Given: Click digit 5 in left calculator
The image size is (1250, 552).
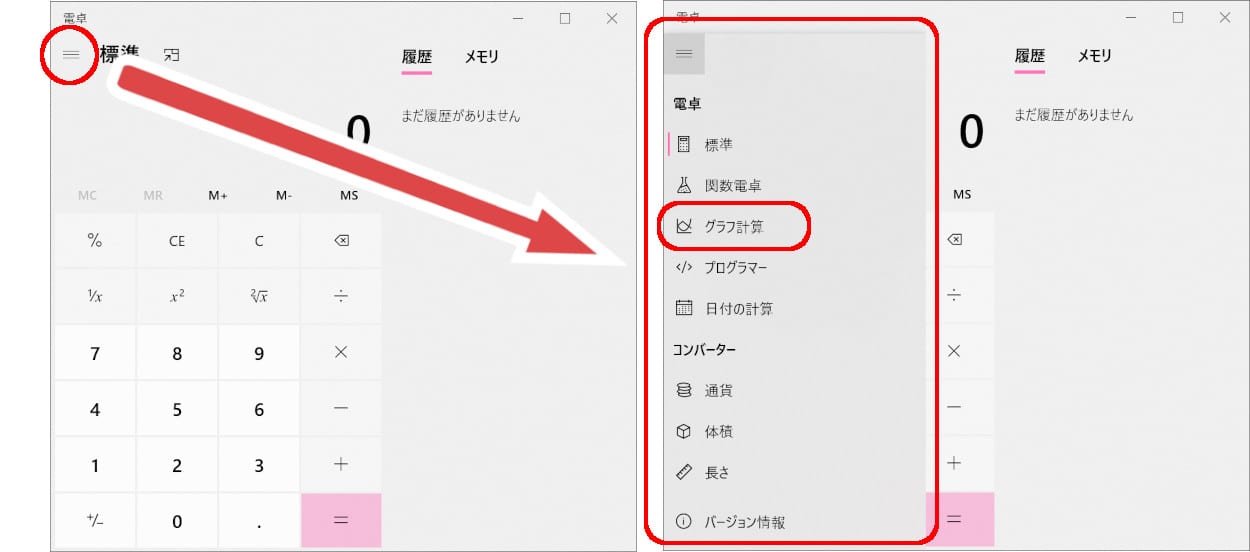Looking at the screenshot, I should (x=177, y=409).
